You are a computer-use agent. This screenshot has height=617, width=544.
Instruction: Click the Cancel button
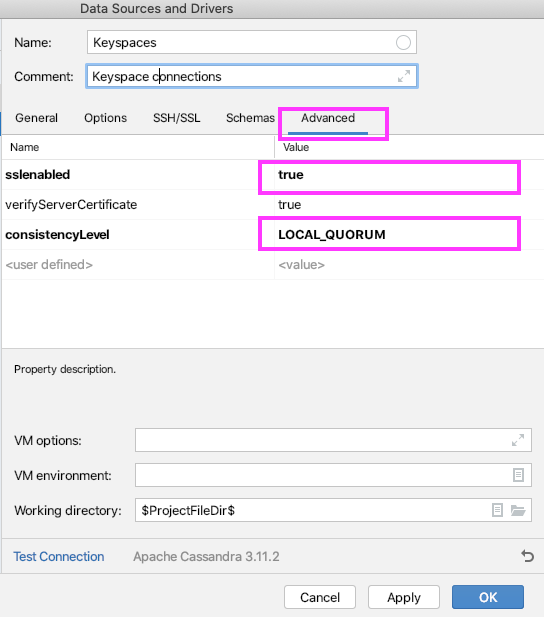[320, 597]
